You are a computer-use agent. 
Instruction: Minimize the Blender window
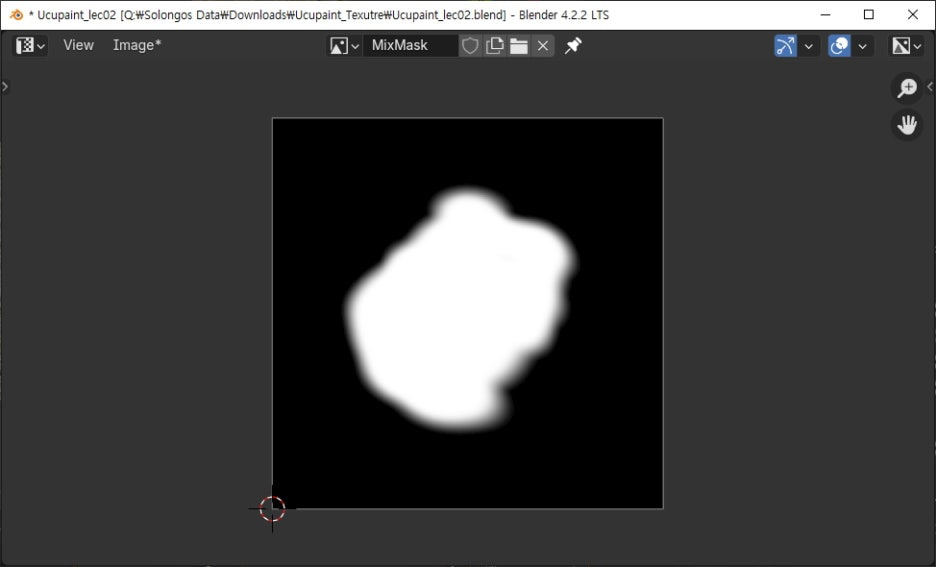pyautogui.click(x=826, y=14)
